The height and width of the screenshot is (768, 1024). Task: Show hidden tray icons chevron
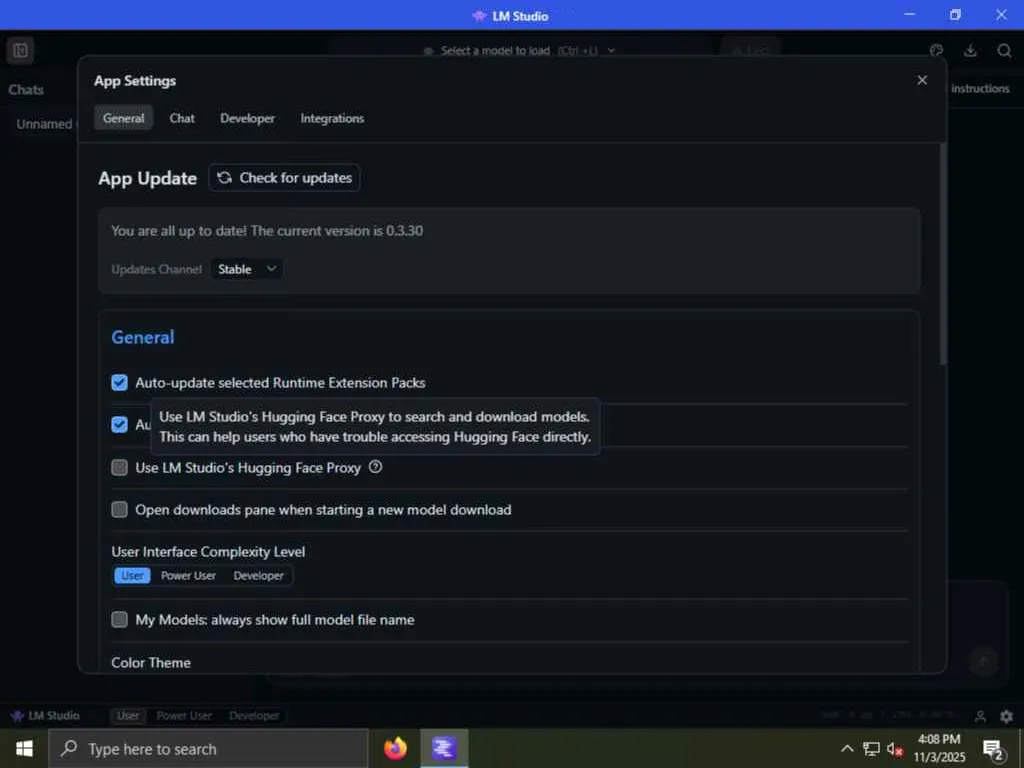(847, 748)
